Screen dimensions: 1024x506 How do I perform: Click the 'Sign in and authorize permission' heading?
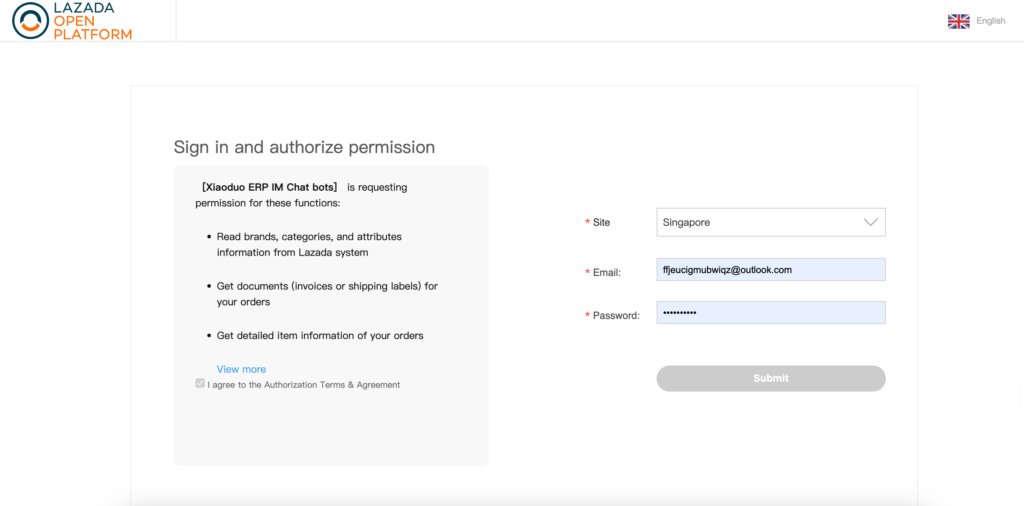(x=304, y=147)
